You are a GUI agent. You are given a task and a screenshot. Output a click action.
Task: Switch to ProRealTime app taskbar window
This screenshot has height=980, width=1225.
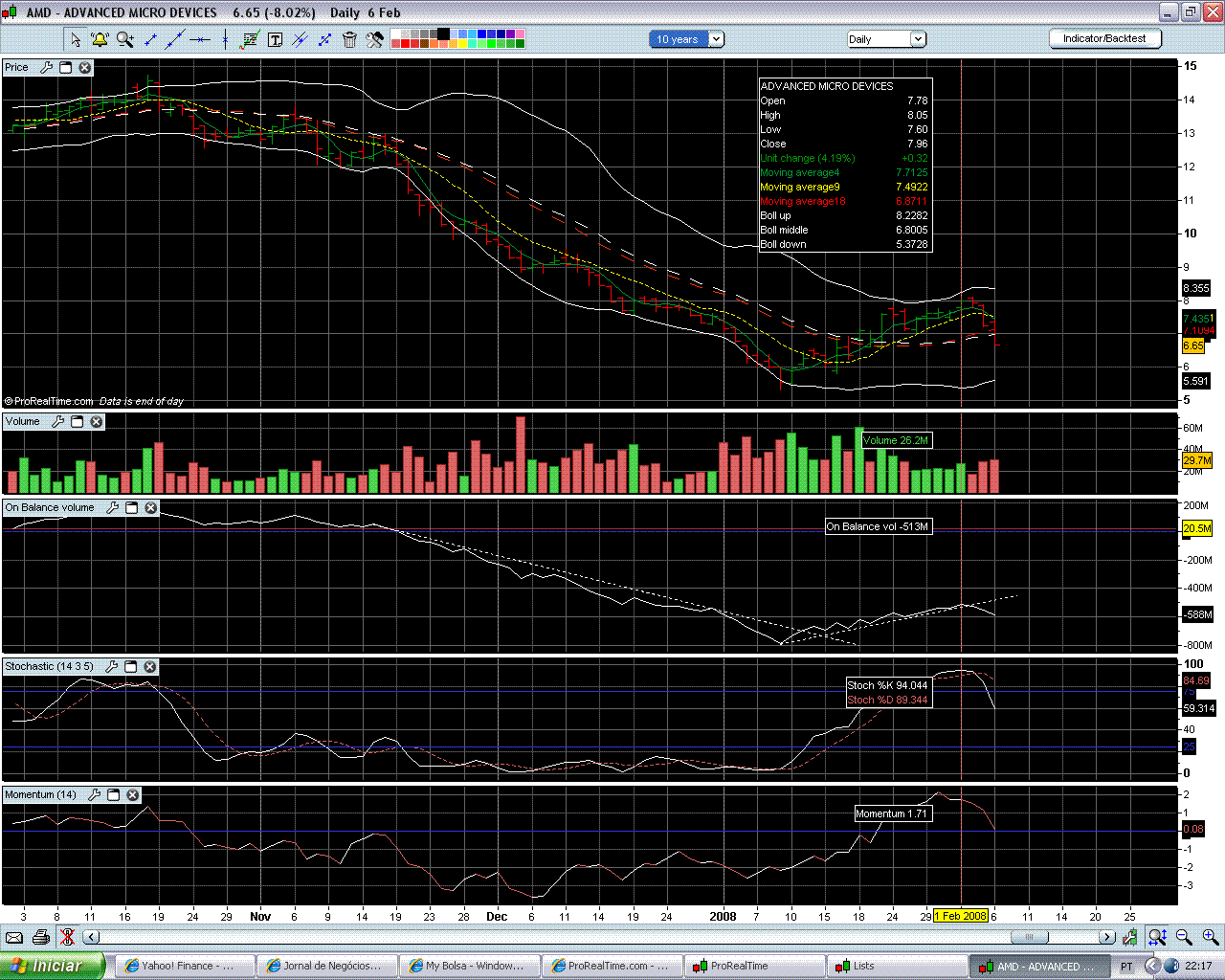click(x=753, y=966)
